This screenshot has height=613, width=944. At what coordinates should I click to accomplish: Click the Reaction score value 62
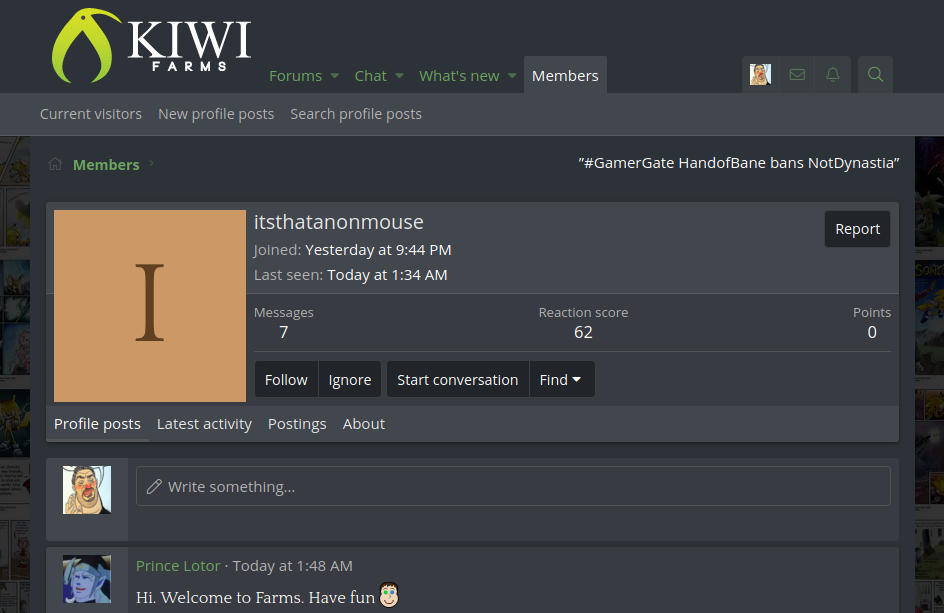[x=583, y=332]
